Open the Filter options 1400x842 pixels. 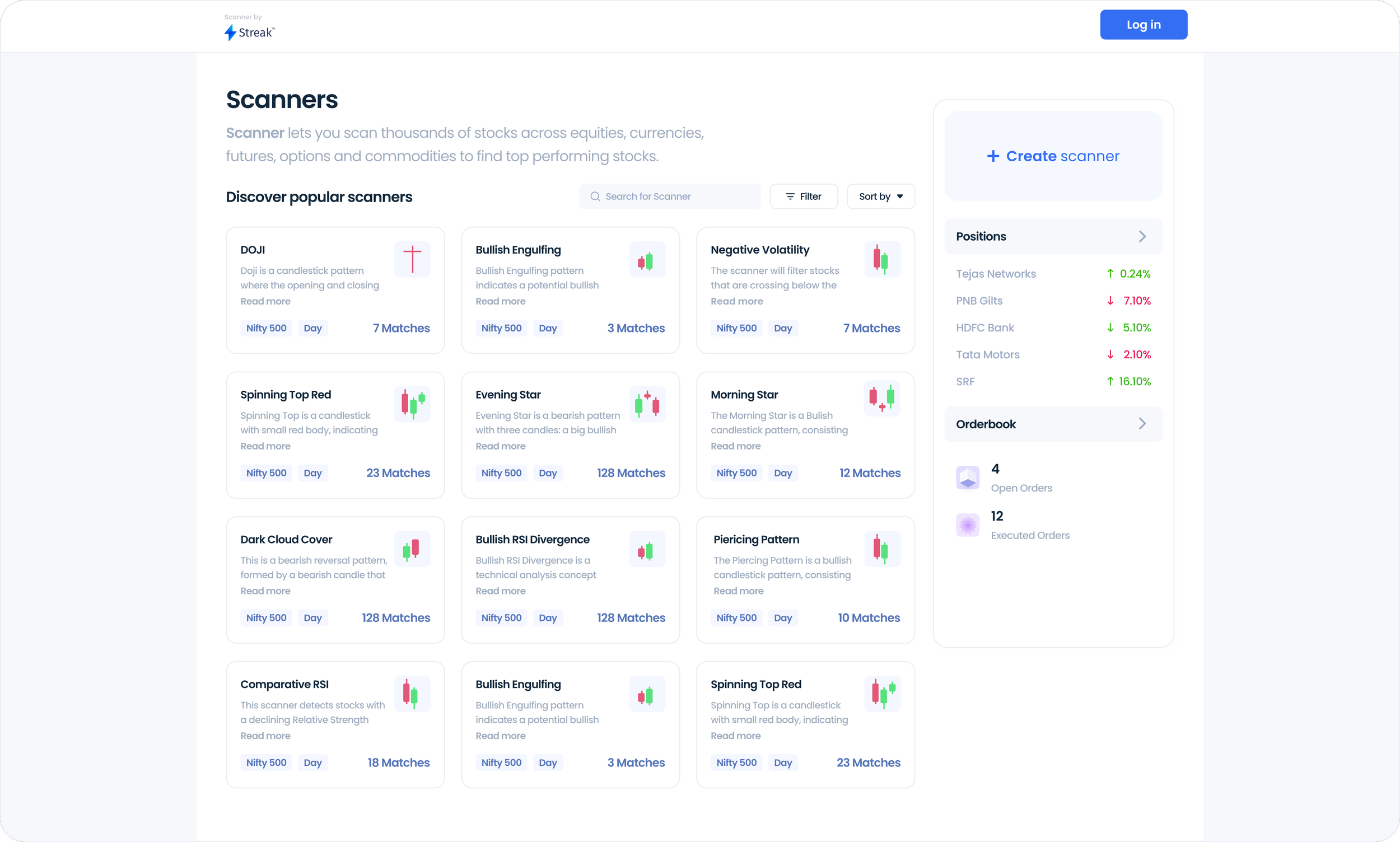804,197
